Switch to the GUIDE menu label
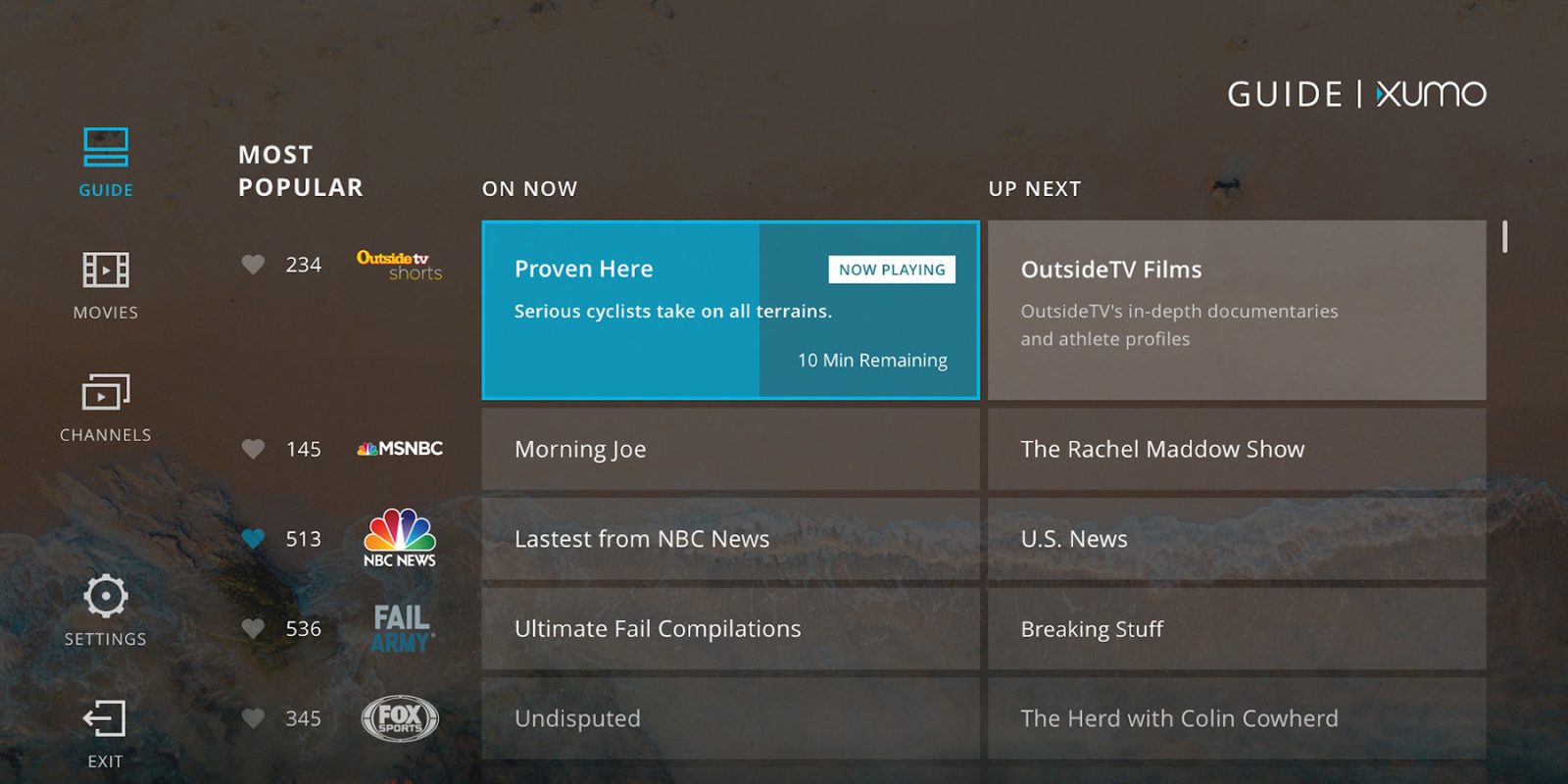Image resolution: width=1568 pixels, height=784 pixels. [106, 190]
